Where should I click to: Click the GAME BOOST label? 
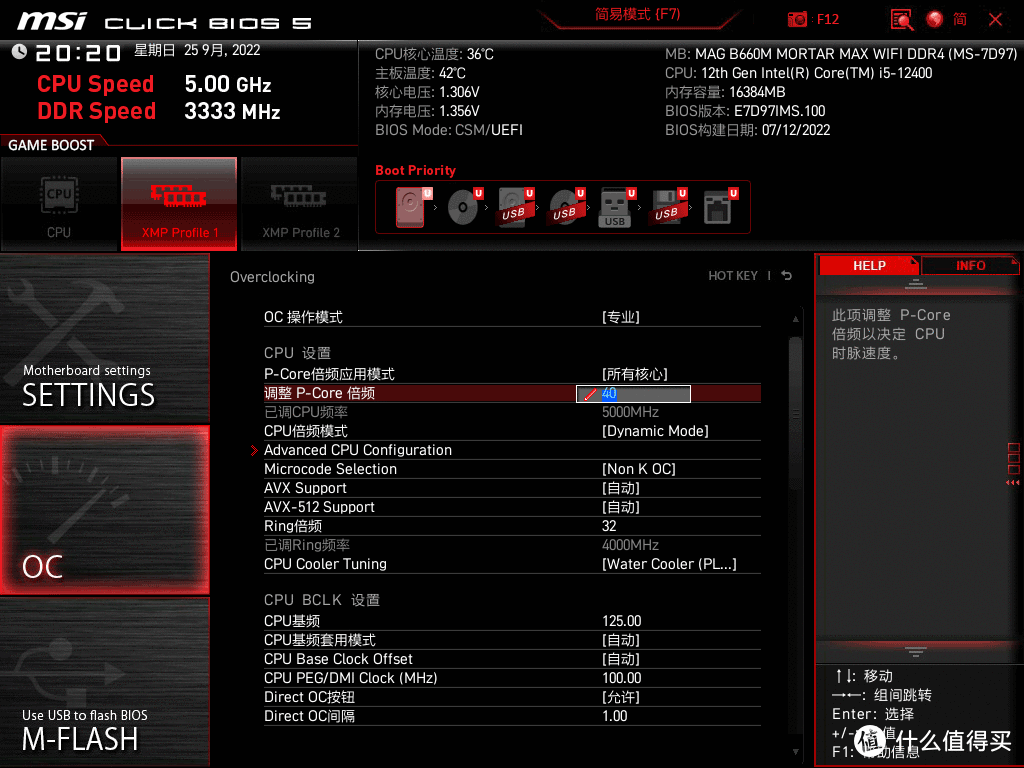pyautogui.click(x=51, y=145)
